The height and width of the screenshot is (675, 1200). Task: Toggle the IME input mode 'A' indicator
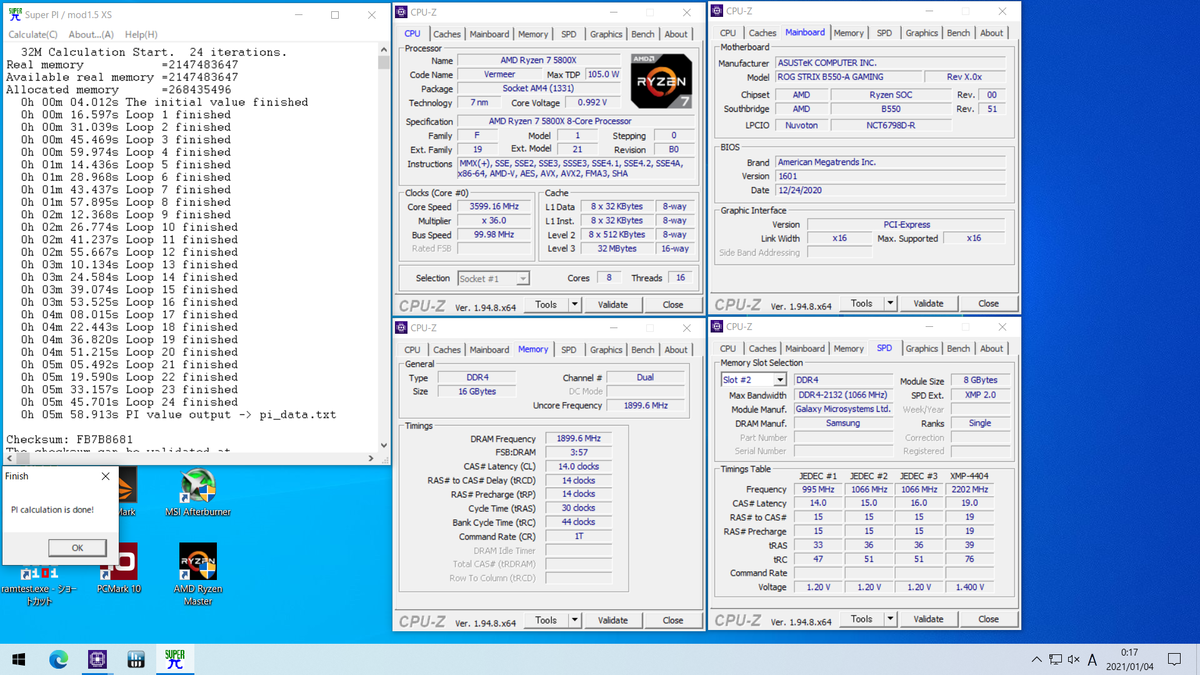1092,660
